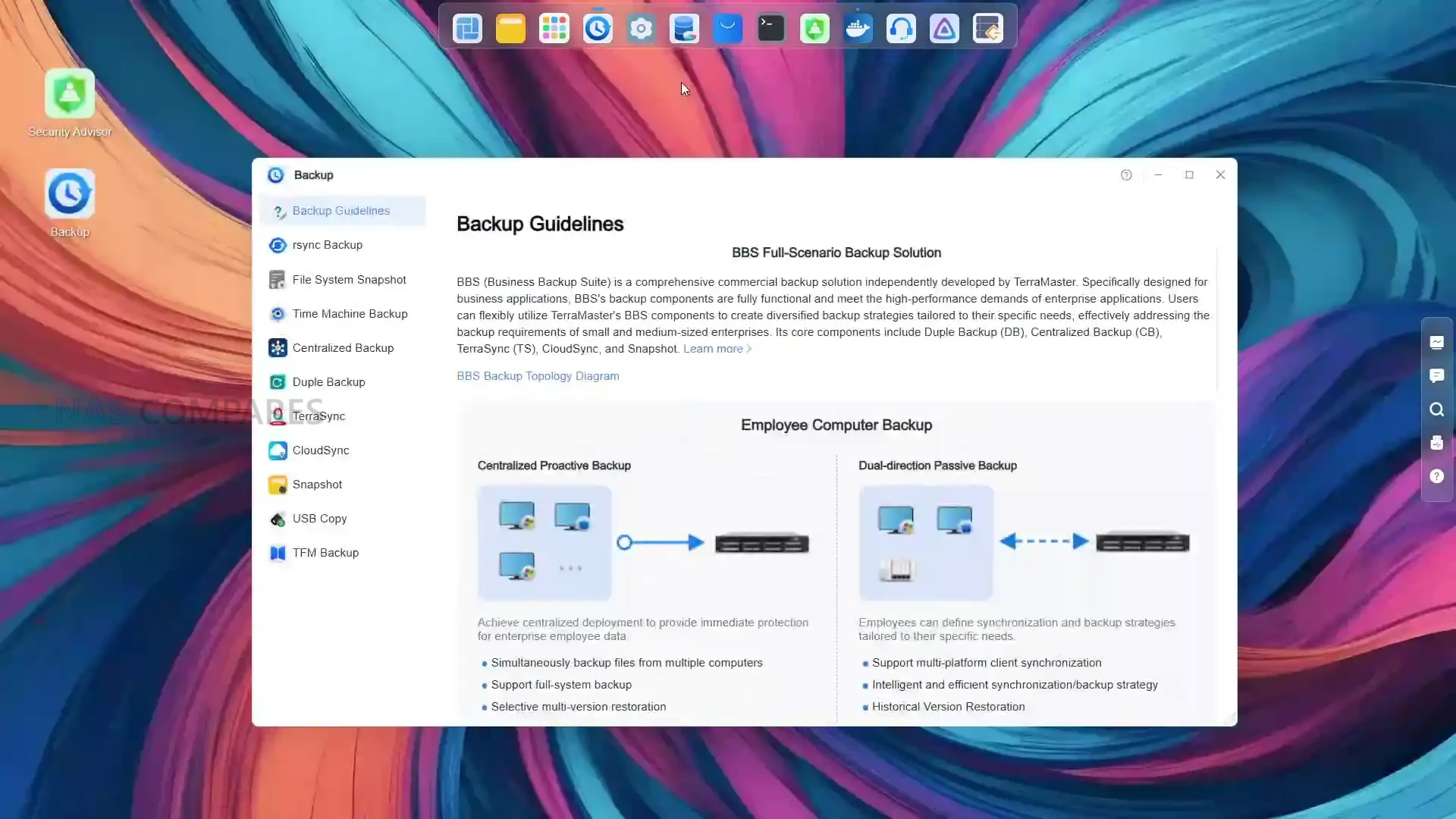Open the Docker app in the dock

click(x=858, y=29)
